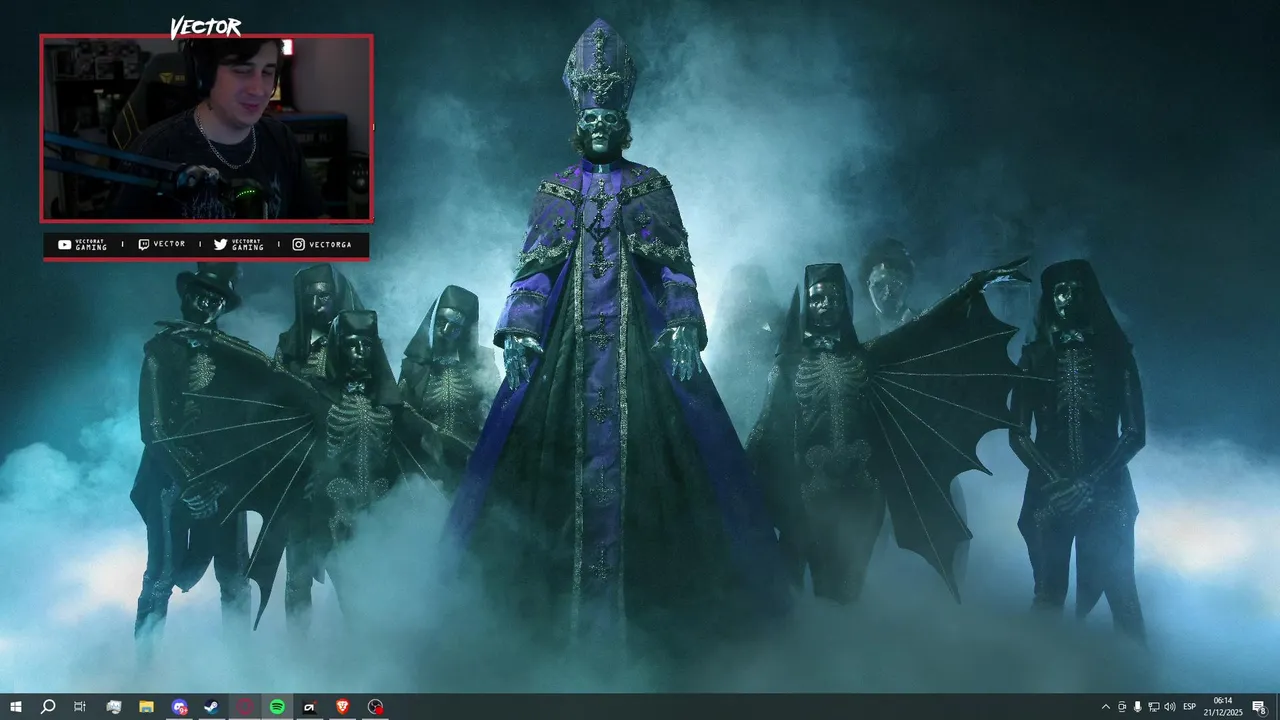Viewport: 1280px width, 720px height.
Task: Switch to OBS Studio recording icon
Action: coord(375,707)
